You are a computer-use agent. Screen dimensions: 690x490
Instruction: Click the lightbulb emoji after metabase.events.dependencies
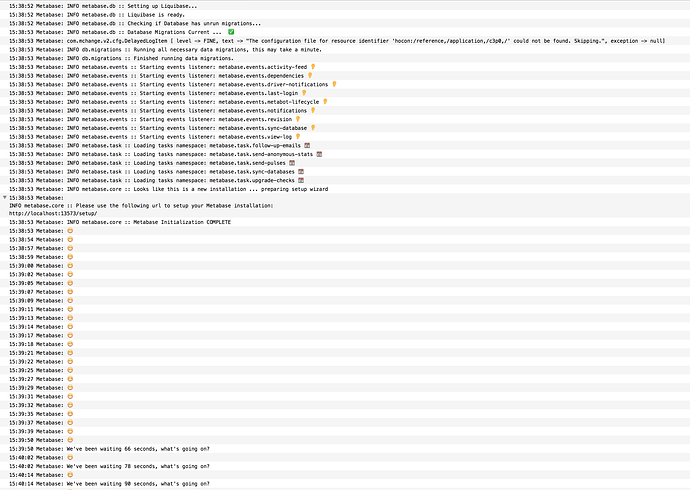point(310,76)
